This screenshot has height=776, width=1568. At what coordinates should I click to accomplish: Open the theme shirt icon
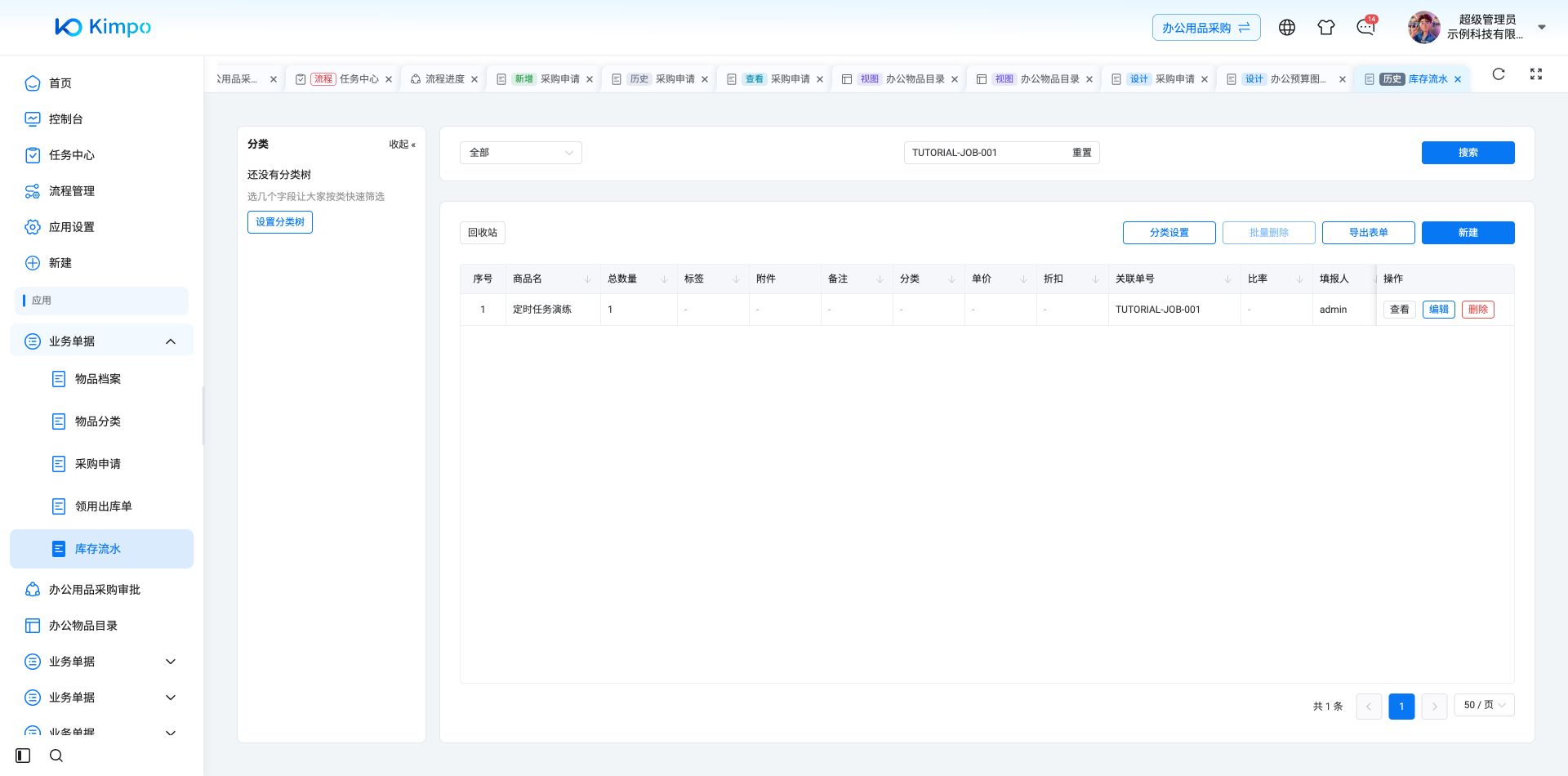[x=1326, y=28]
